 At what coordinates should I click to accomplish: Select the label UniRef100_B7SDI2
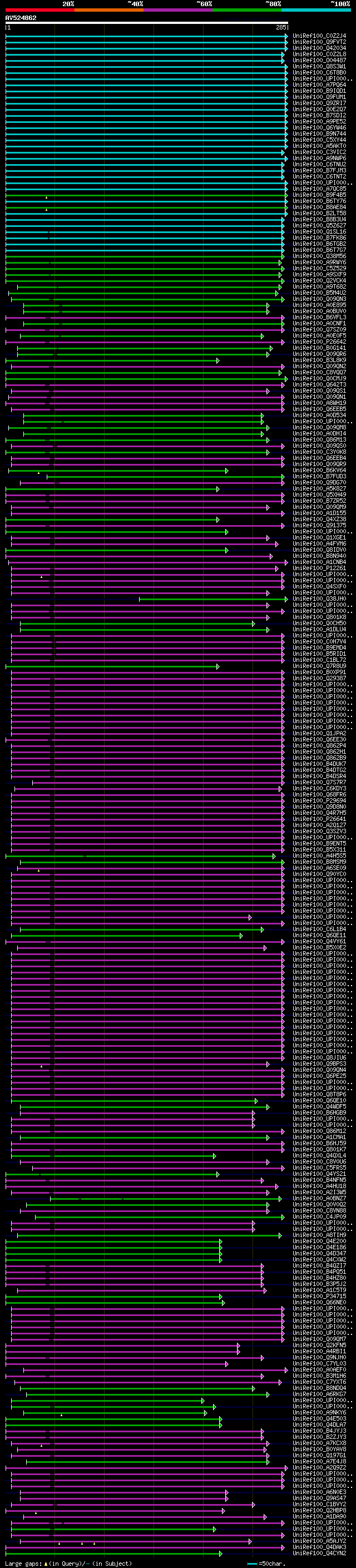coord(319,115)
